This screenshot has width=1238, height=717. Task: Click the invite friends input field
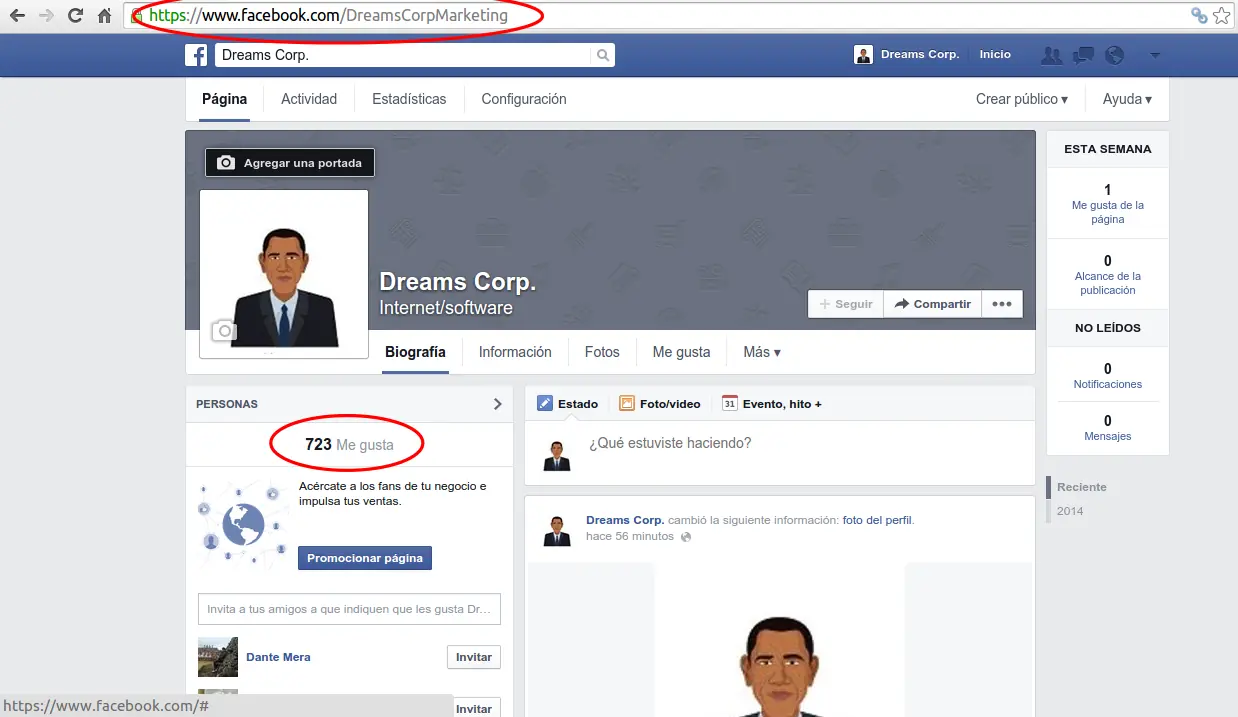(x=349, y=609)
